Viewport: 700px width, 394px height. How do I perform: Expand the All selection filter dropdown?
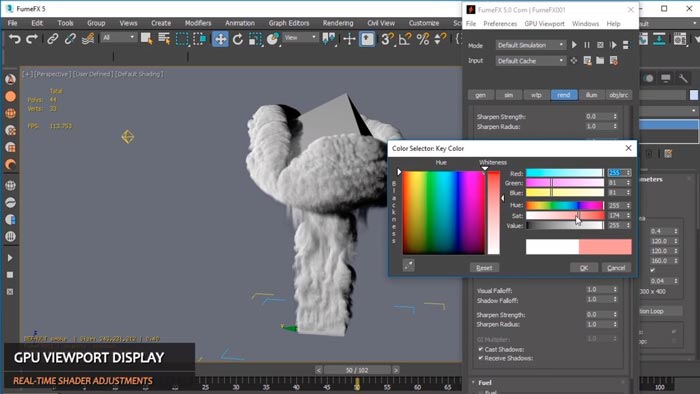(x=118, y=38)
